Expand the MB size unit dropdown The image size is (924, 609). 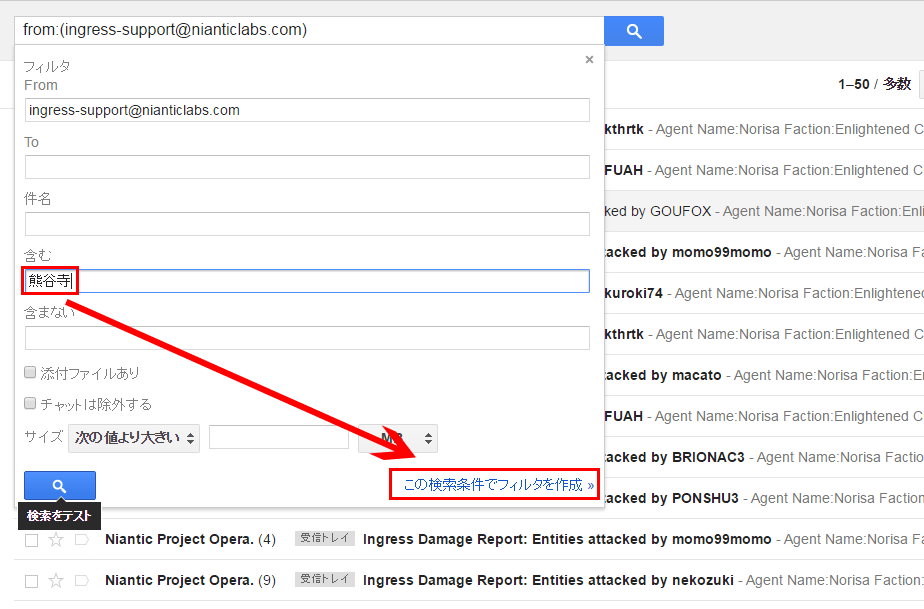(x=397, y=438)
